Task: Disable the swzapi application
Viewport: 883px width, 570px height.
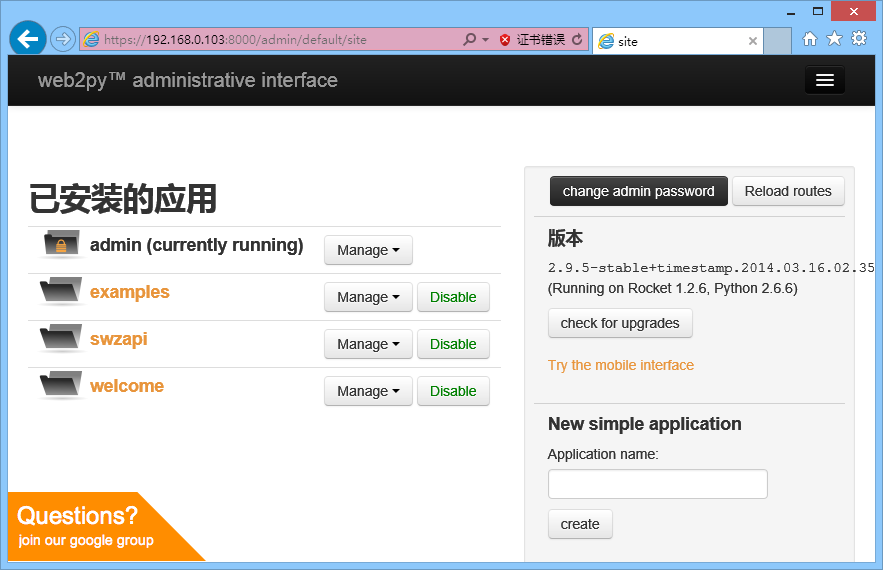Action: tap(453, 344)
